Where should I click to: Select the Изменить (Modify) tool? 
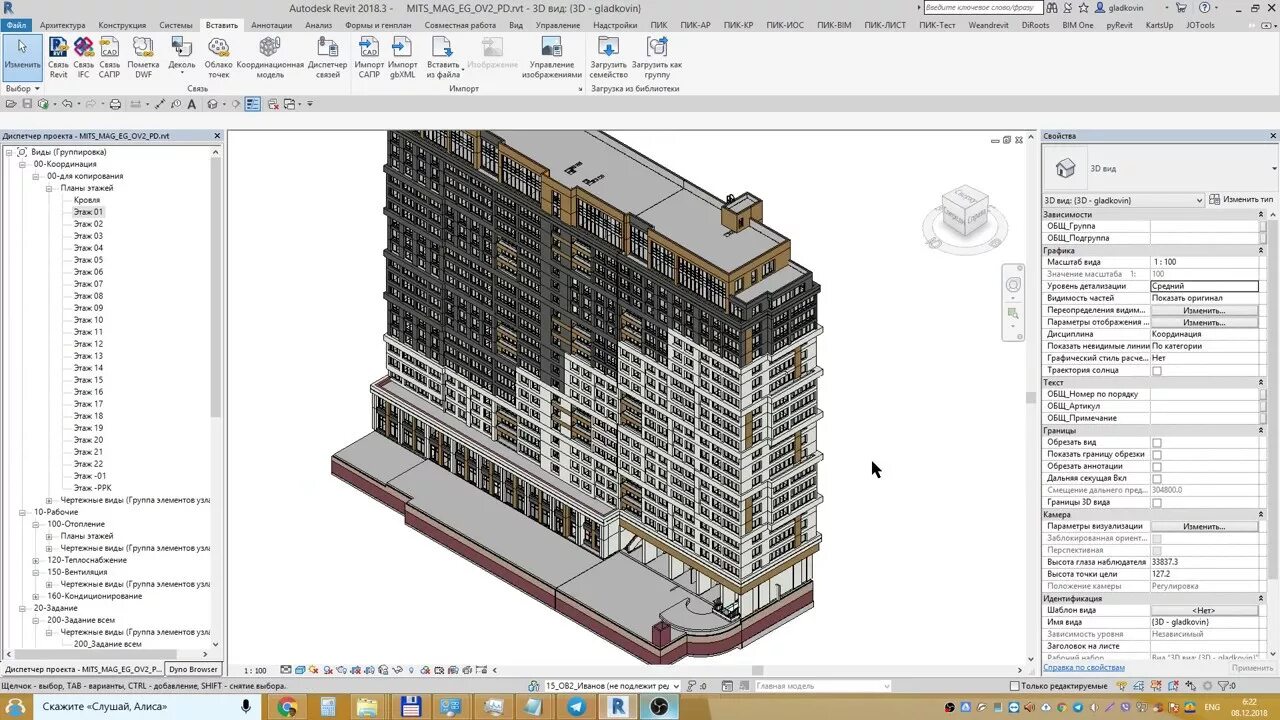pyautogui.click(x=22, y=57)
